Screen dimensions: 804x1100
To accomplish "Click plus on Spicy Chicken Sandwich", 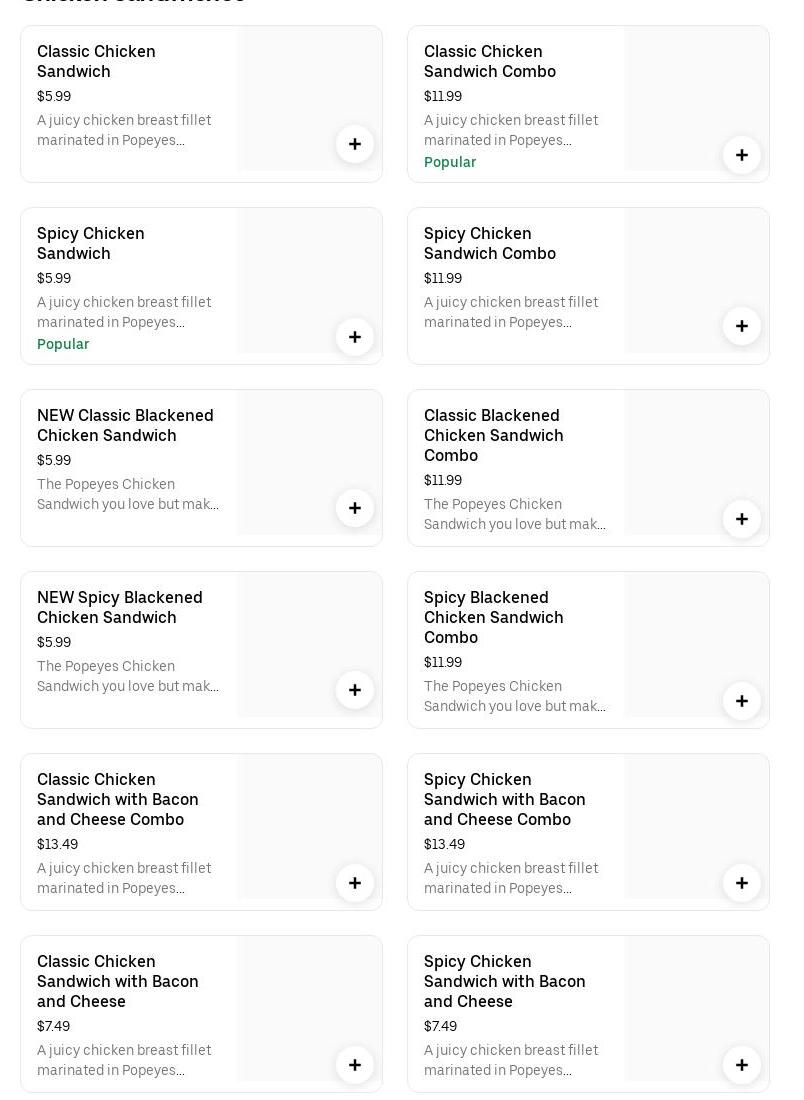I will tap(355, 337).
